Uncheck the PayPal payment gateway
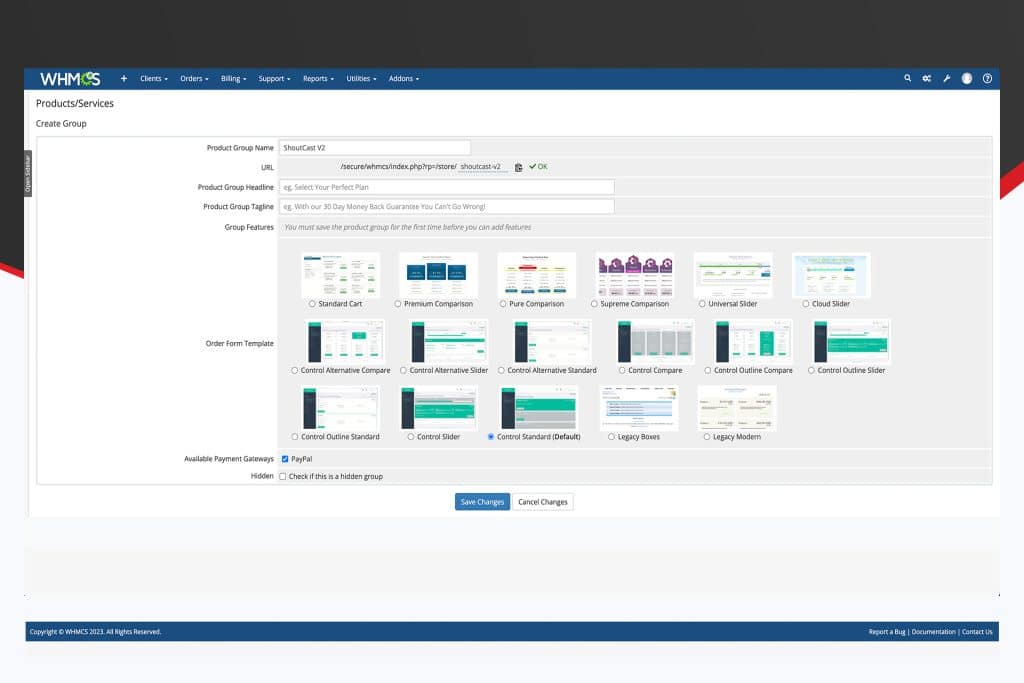 pyautogui.click(x=285, y=459)
